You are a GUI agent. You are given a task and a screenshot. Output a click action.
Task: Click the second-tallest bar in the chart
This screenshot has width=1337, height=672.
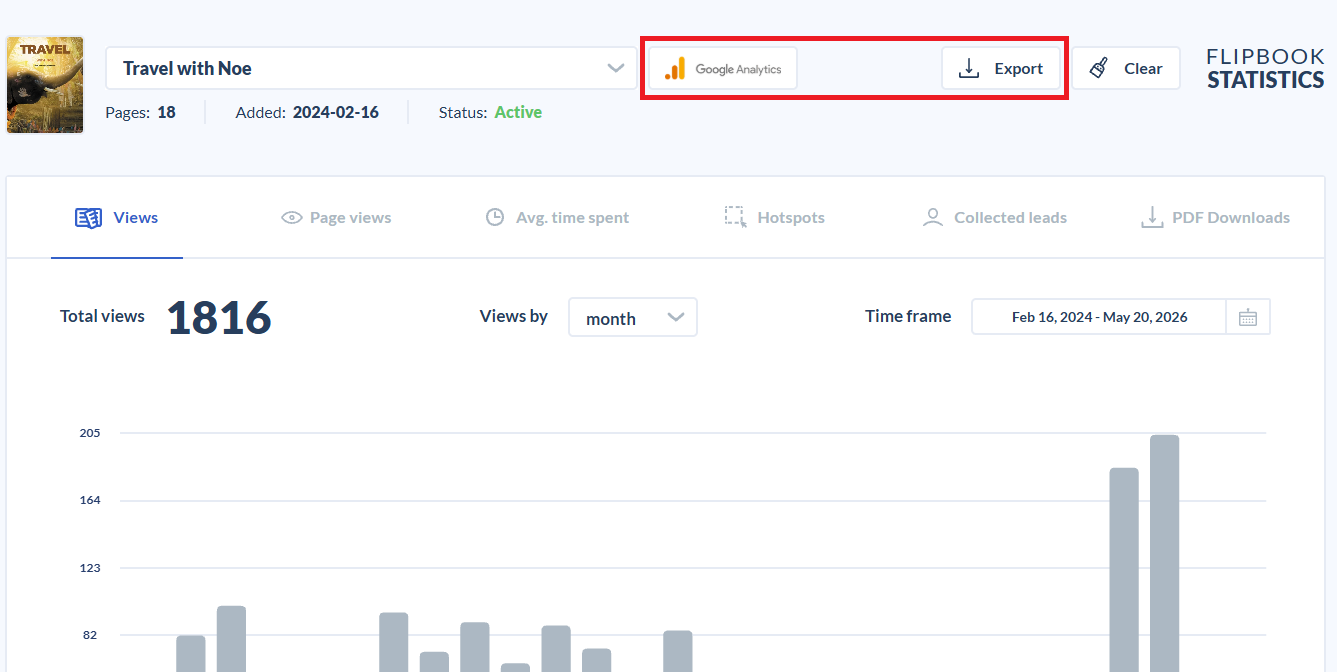[1124, 570]
